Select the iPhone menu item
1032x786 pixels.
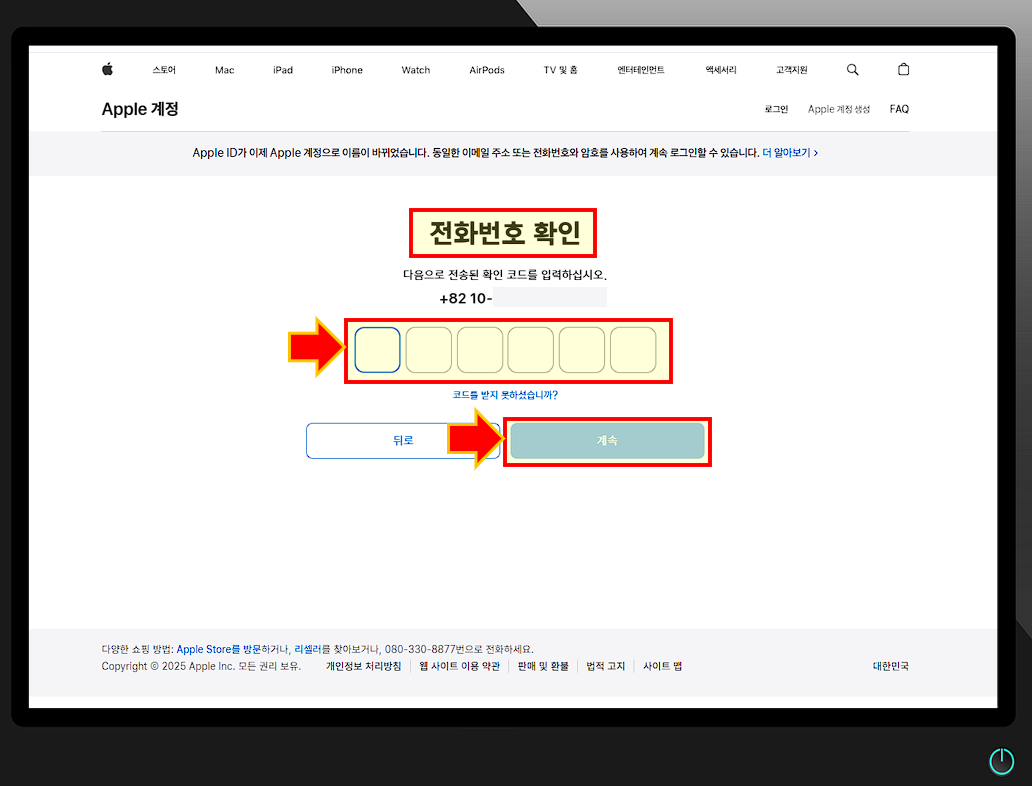pos(346,70)
